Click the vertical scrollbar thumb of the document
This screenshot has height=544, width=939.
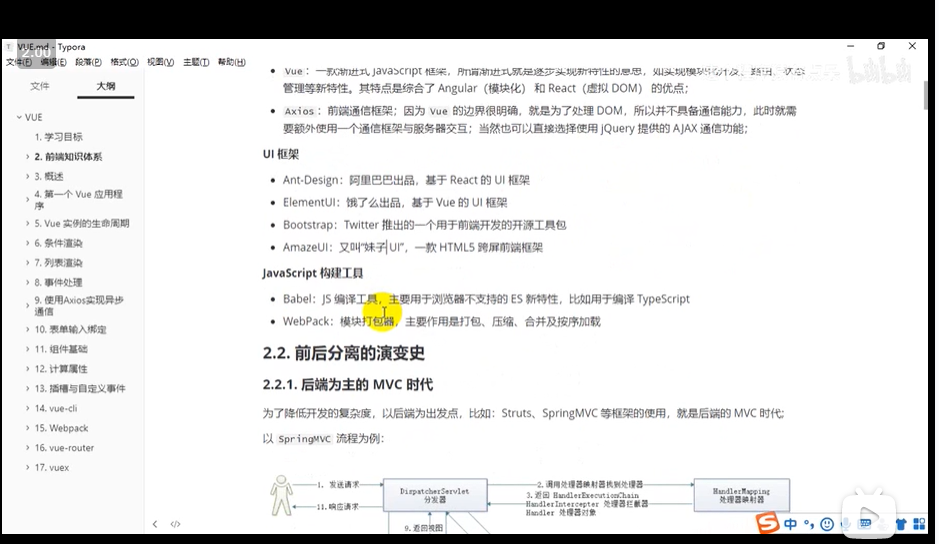pyautogui.click(x=926, y=95)
